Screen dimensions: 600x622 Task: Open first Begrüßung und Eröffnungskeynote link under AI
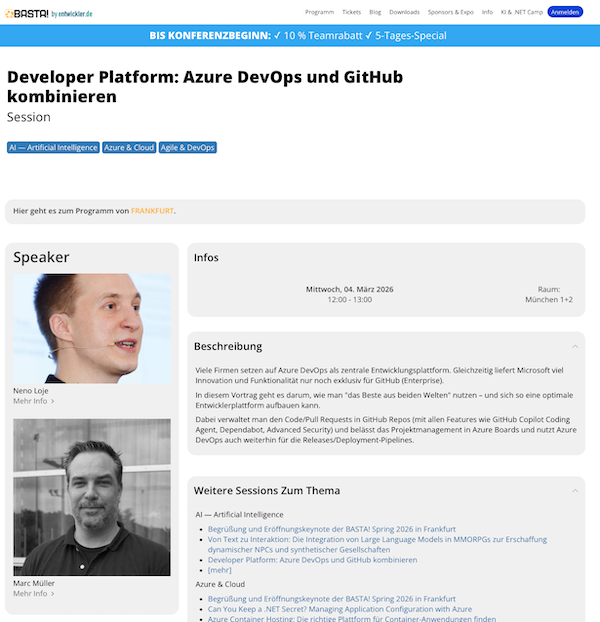pos(332,529)
